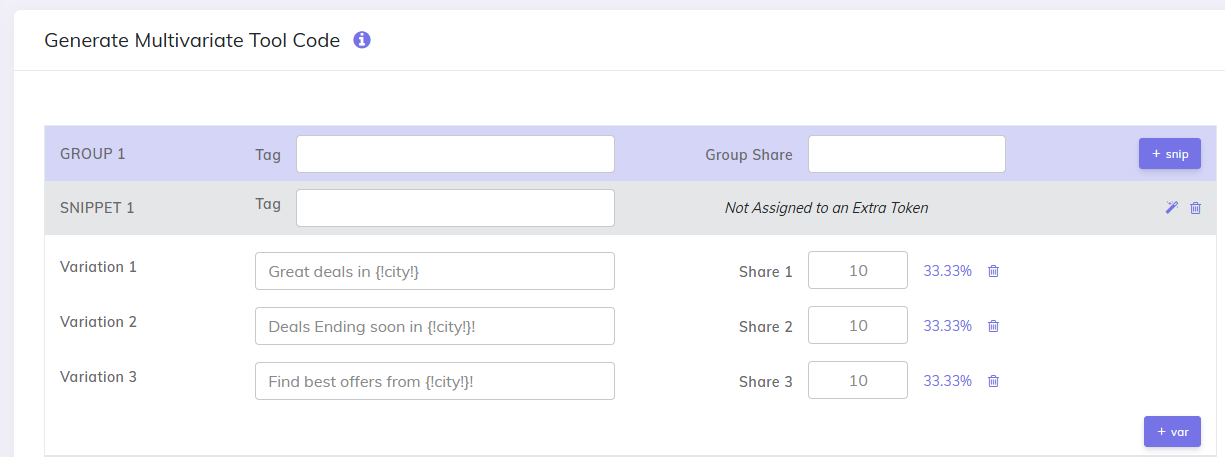
Task: Delete Variation 3 with its trash icon
Action: point(993,381)
